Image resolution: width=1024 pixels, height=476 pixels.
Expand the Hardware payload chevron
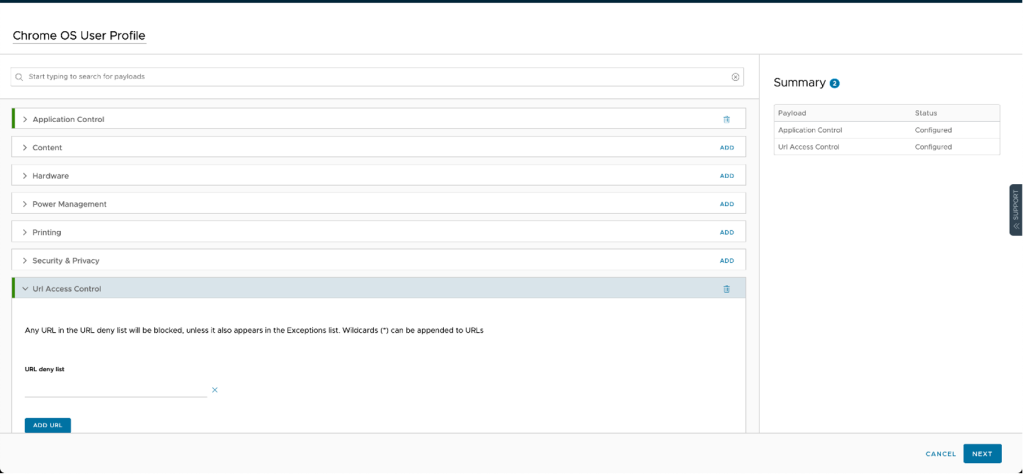click(25, 176)
